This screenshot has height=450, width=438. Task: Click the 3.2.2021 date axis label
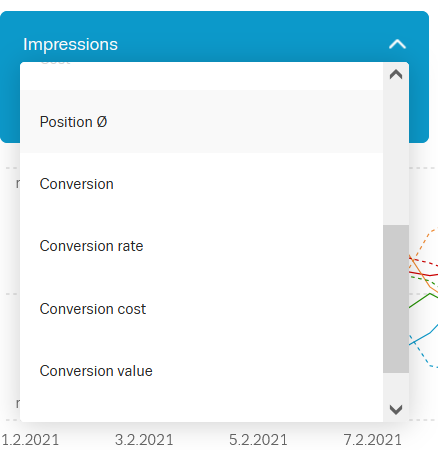coord(144,440)
